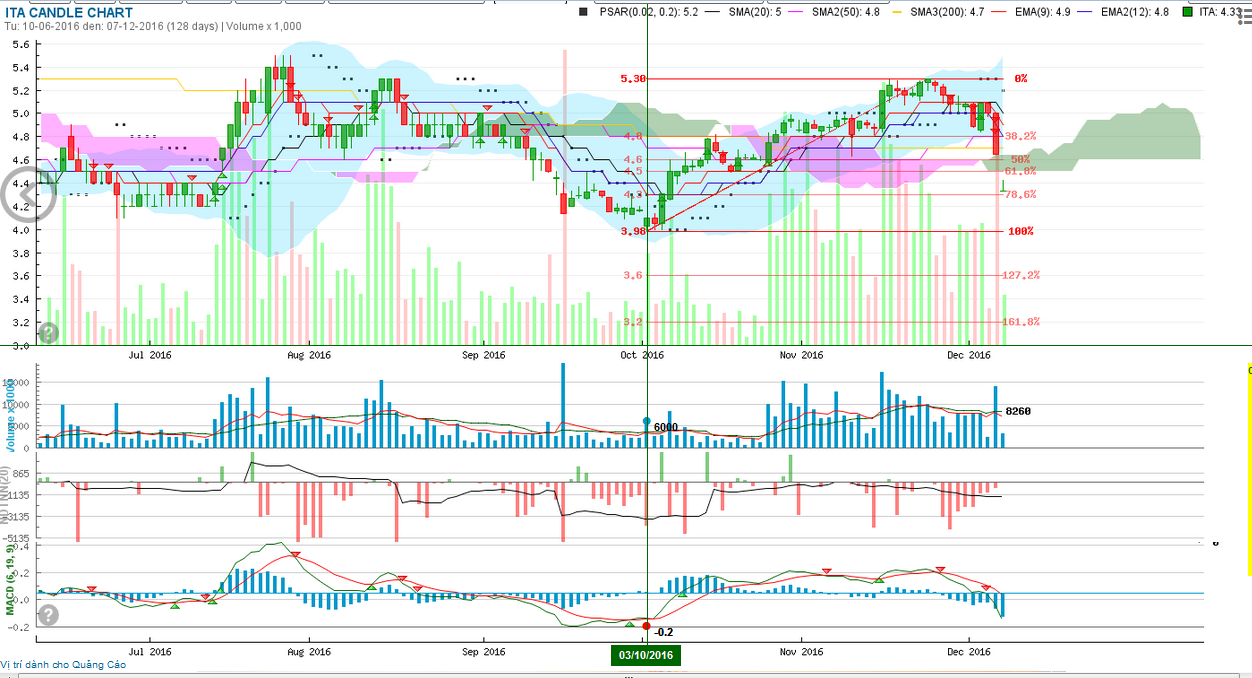Click MACD (6, 19, 9) axis label
Image resolution: width=1252 pixels, height=678 pixels.
coord(11,580)
